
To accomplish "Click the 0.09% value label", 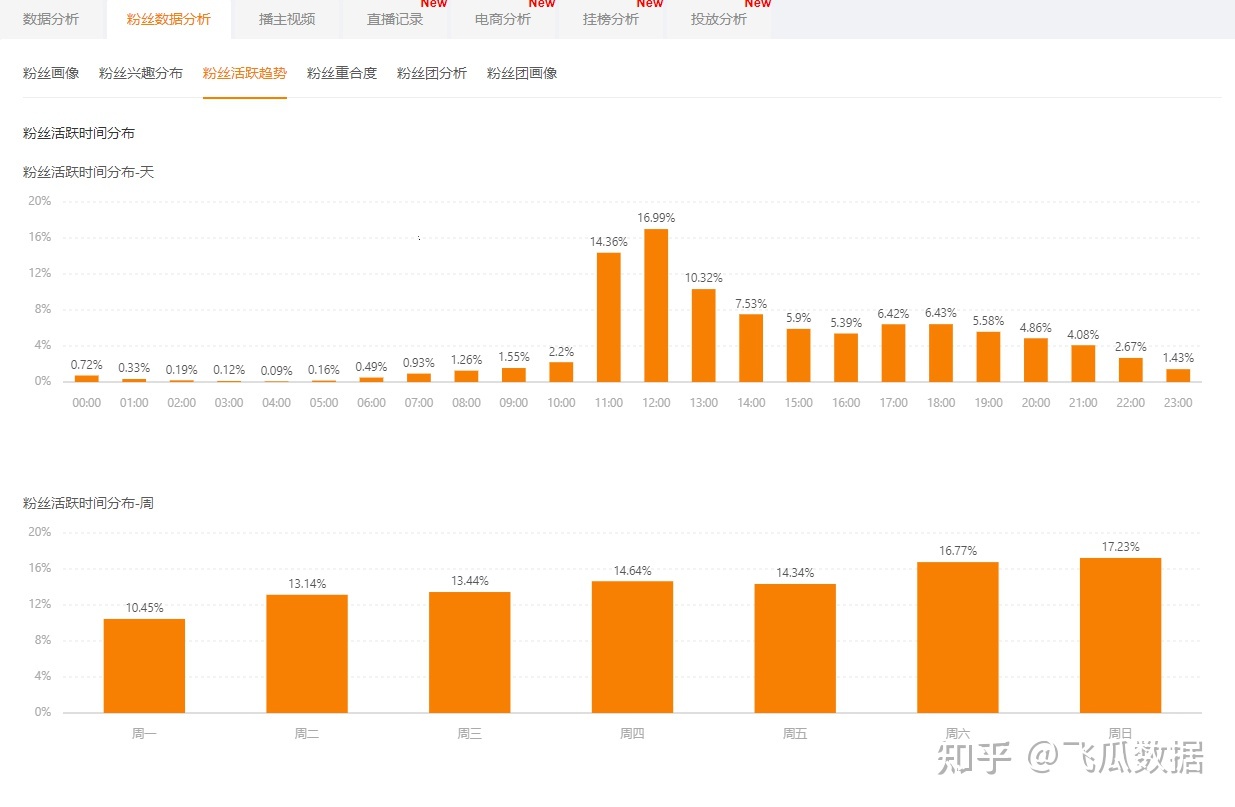I will [x=277, y=371].
